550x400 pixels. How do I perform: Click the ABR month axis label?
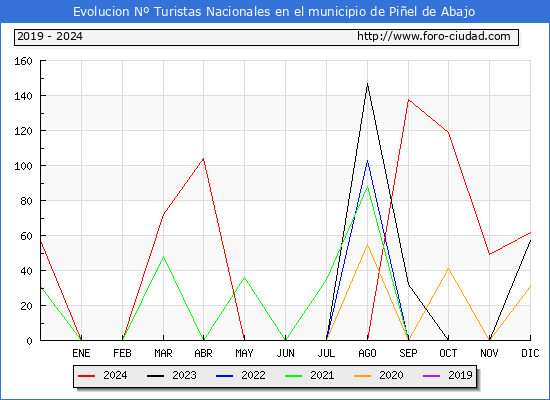pos(203,353)
